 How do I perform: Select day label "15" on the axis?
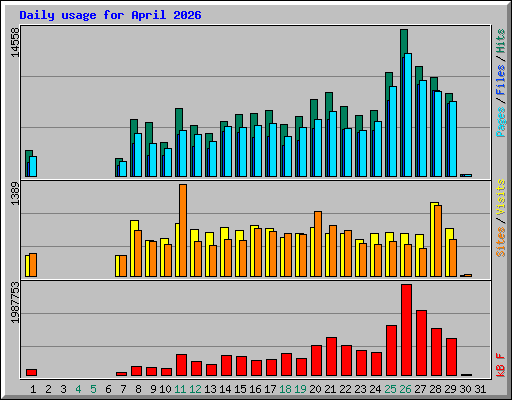coord(240,389)
